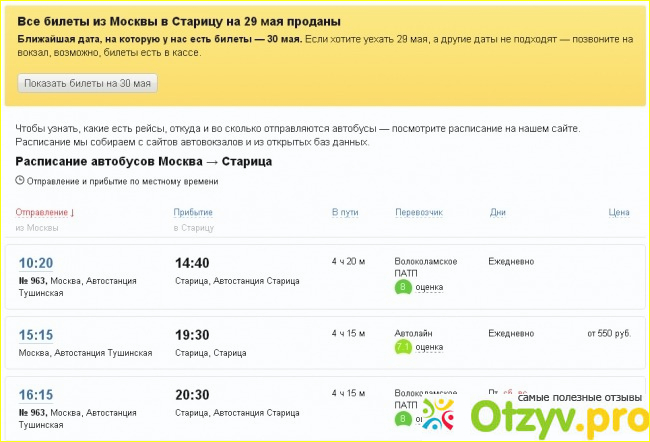Open 'оценка' link for Автолайн carrier
This screenshot has width=650, height=442.
(429, 347)
